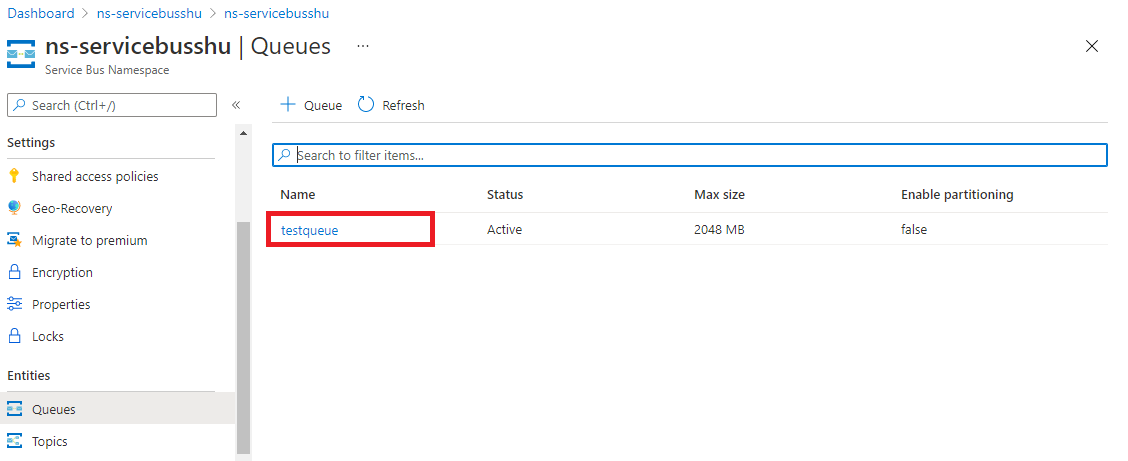1128x461 pixels.
Task: Click first ns-servicebusshu breadcrumb link
Action: click(x=149, y=13)
